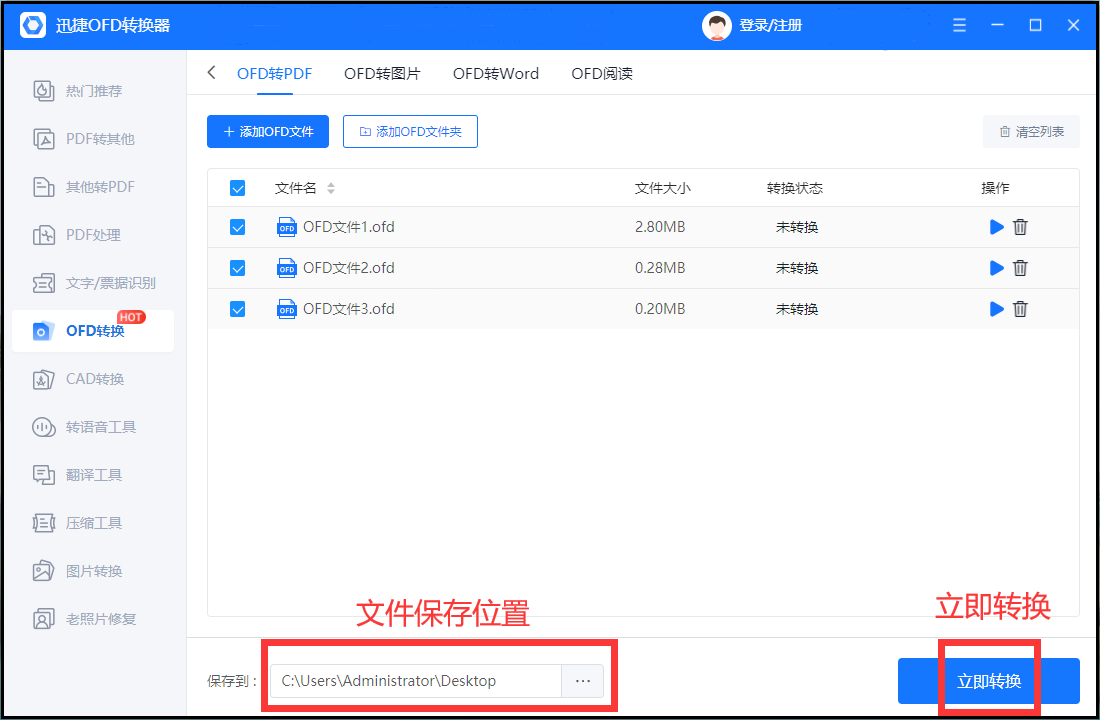Screen dimensions: 1100x720
Task: Switch to the OFD阅读 tab
Action: pos(602,74)
